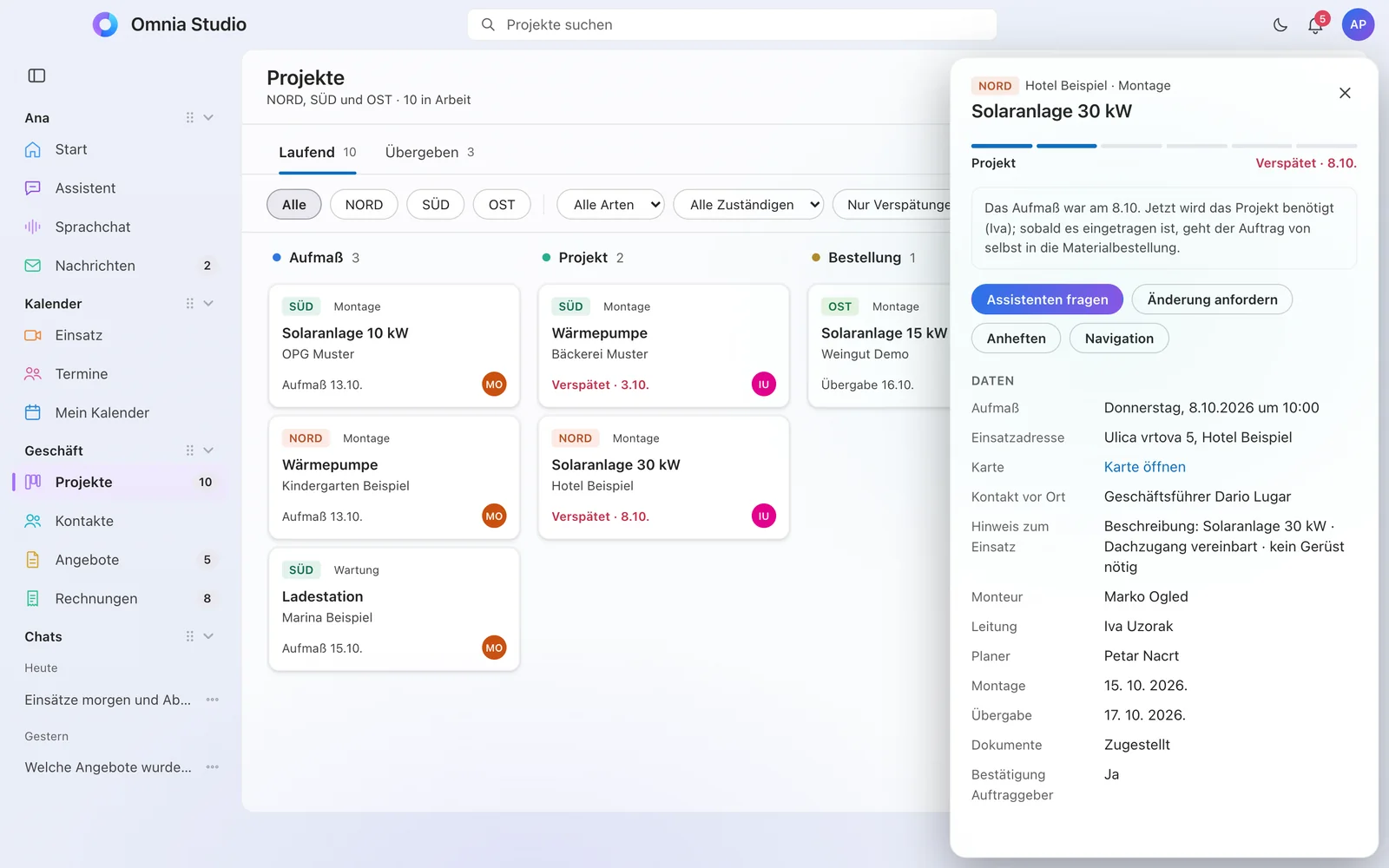Collapse the Geschäft sidebar section
Viewport: 1389px width, 868px height.
208,450
